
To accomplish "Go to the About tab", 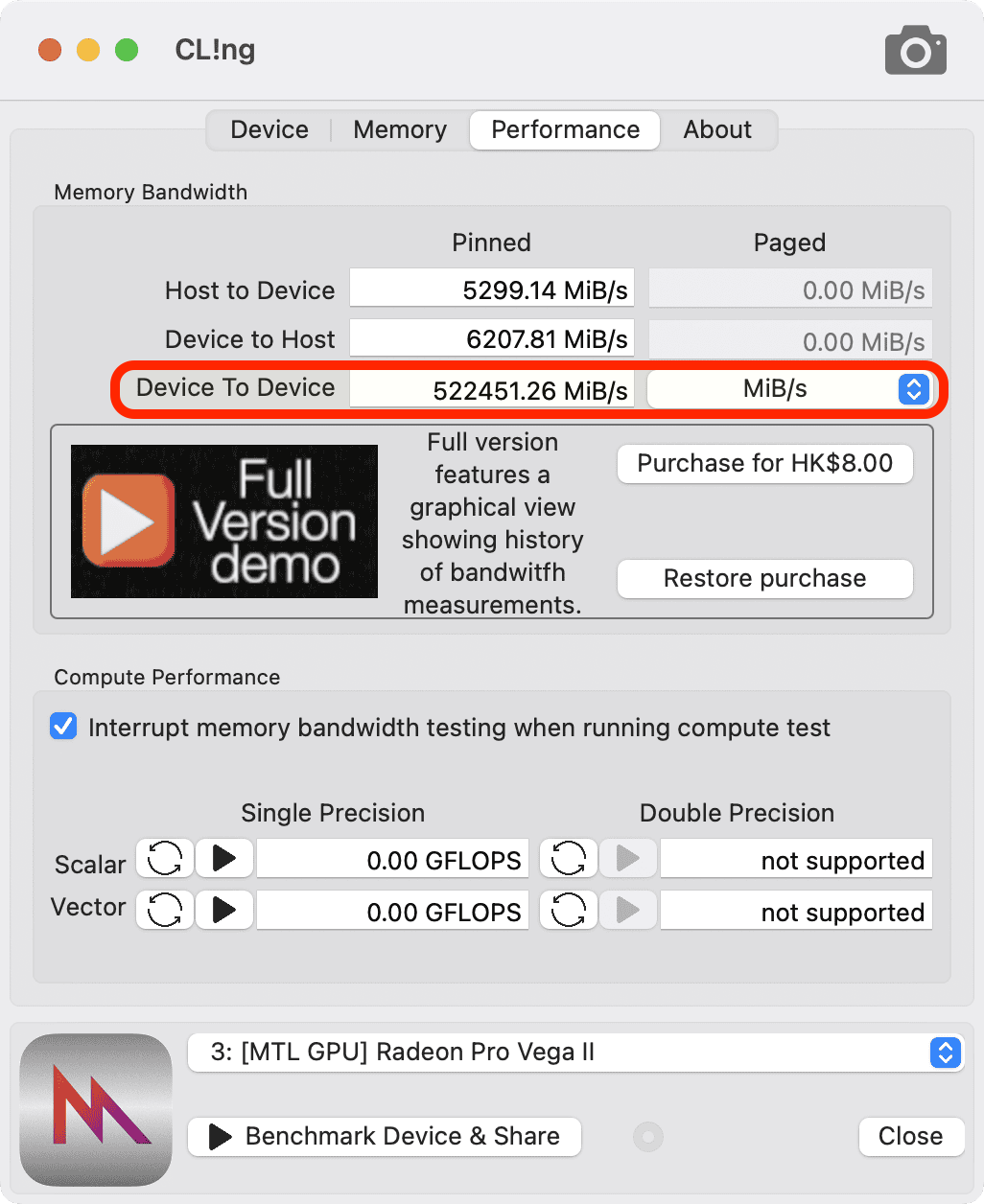I will pos(717,130).
